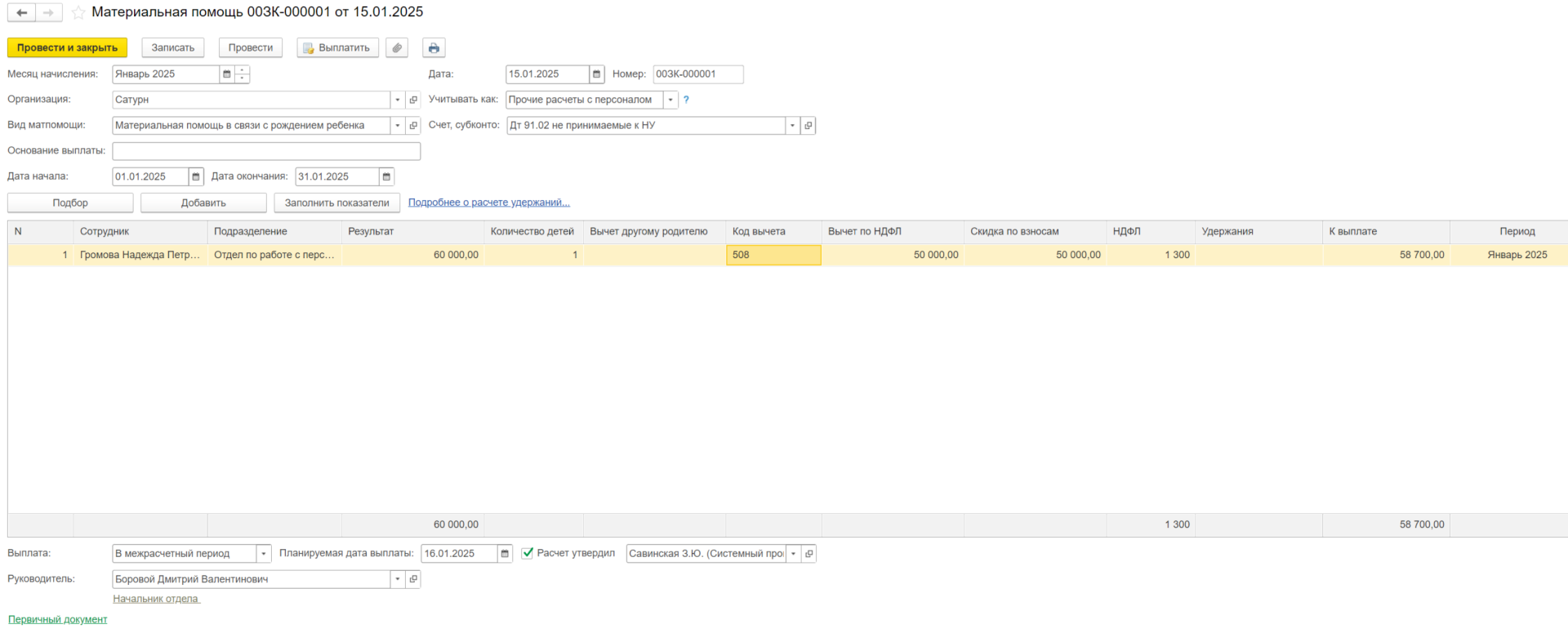This screenshot has height=629, width=1568.
Task: Select the Код вычета cell 508
Action: (773, 255)
